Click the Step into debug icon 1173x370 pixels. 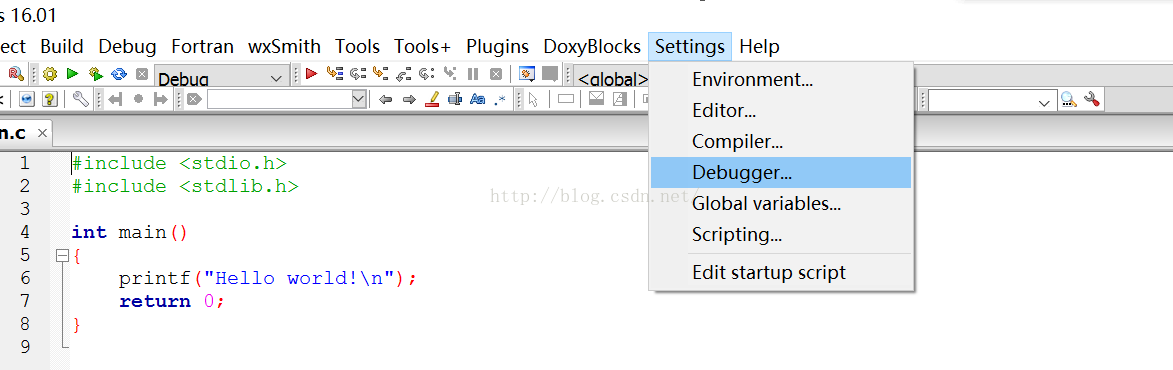(381, 73)
